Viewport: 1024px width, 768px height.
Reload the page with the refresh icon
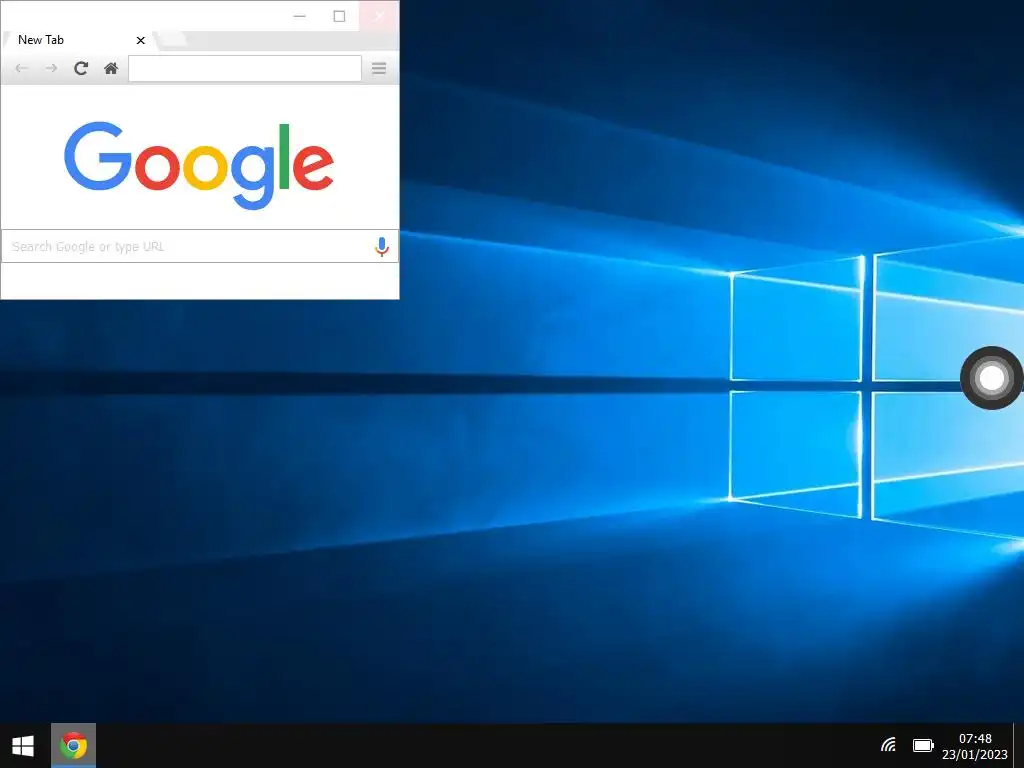point(81,69)
